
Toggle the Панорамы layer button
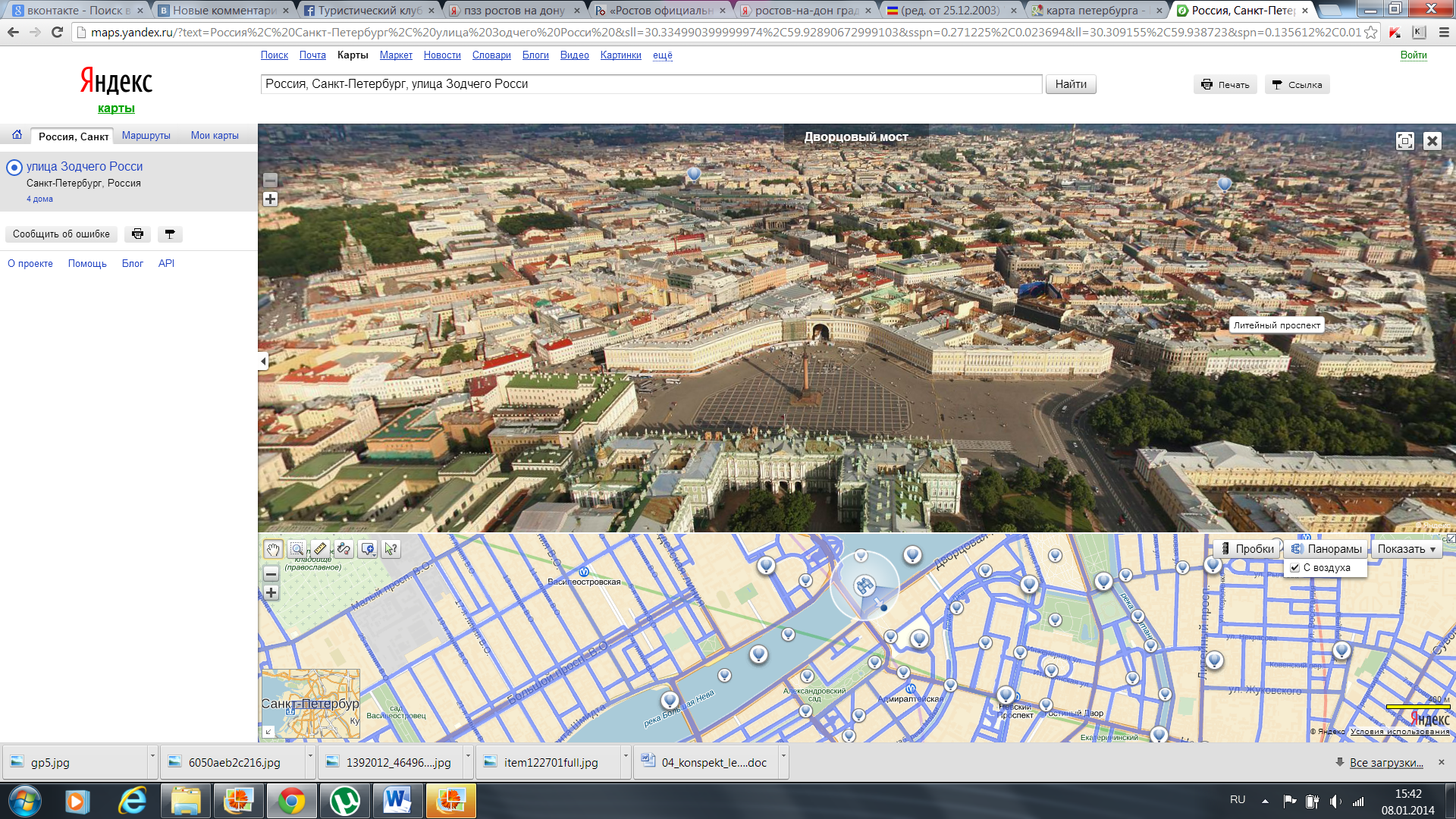(1326, 549)
